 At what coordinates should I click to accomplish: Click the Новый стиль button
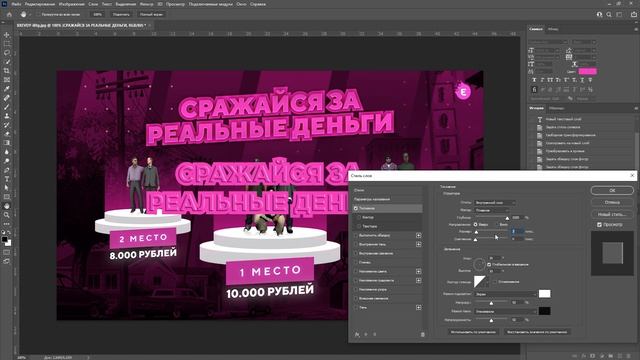coord(612,214)
